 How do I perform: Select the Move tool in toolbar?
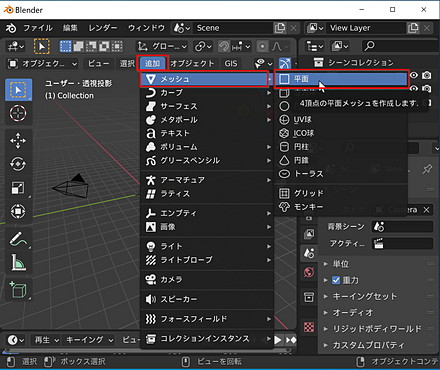point(18,141)
